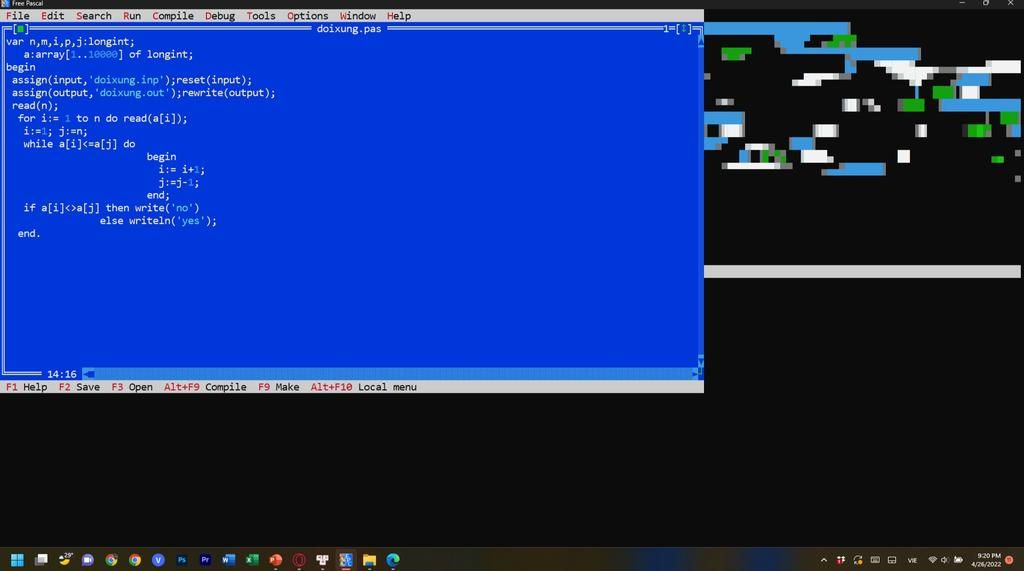Open the weather widget on taskbar
This screenshot has width=1024, height=571.
click(65, 559)
